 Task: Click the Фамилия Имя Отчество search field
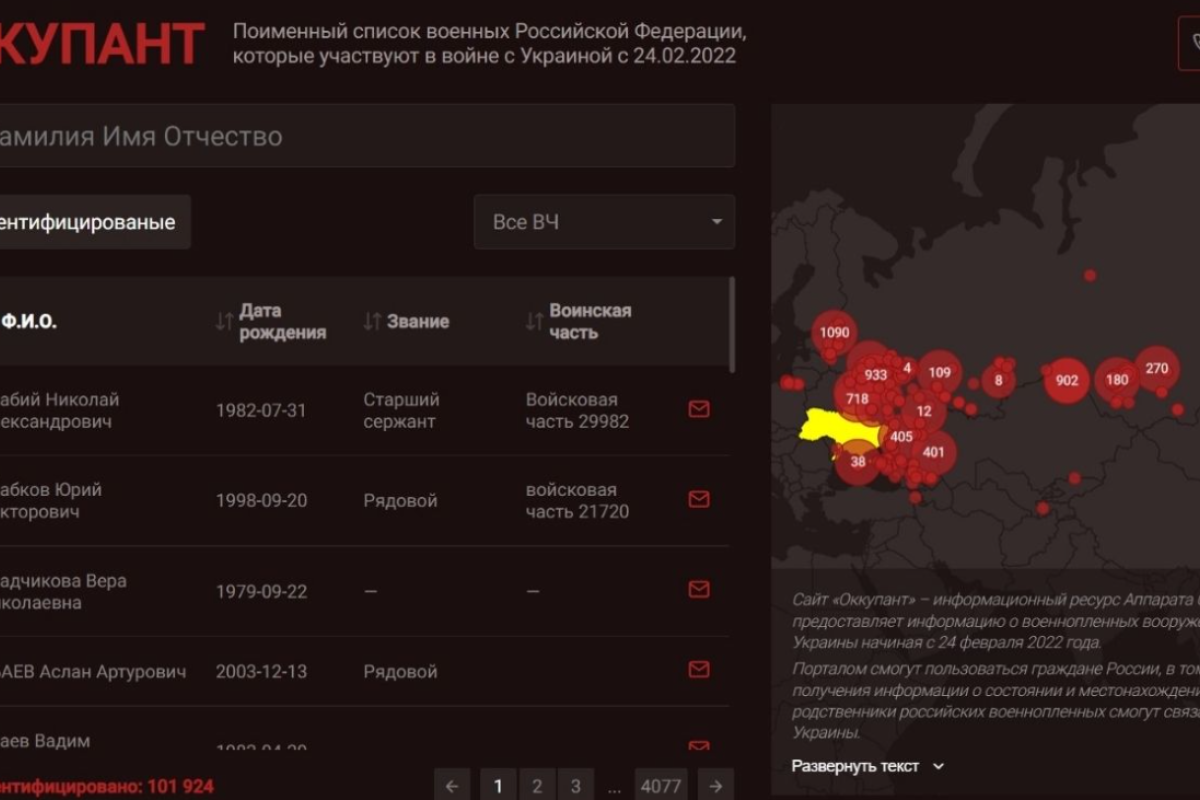[x=360, y=136]
